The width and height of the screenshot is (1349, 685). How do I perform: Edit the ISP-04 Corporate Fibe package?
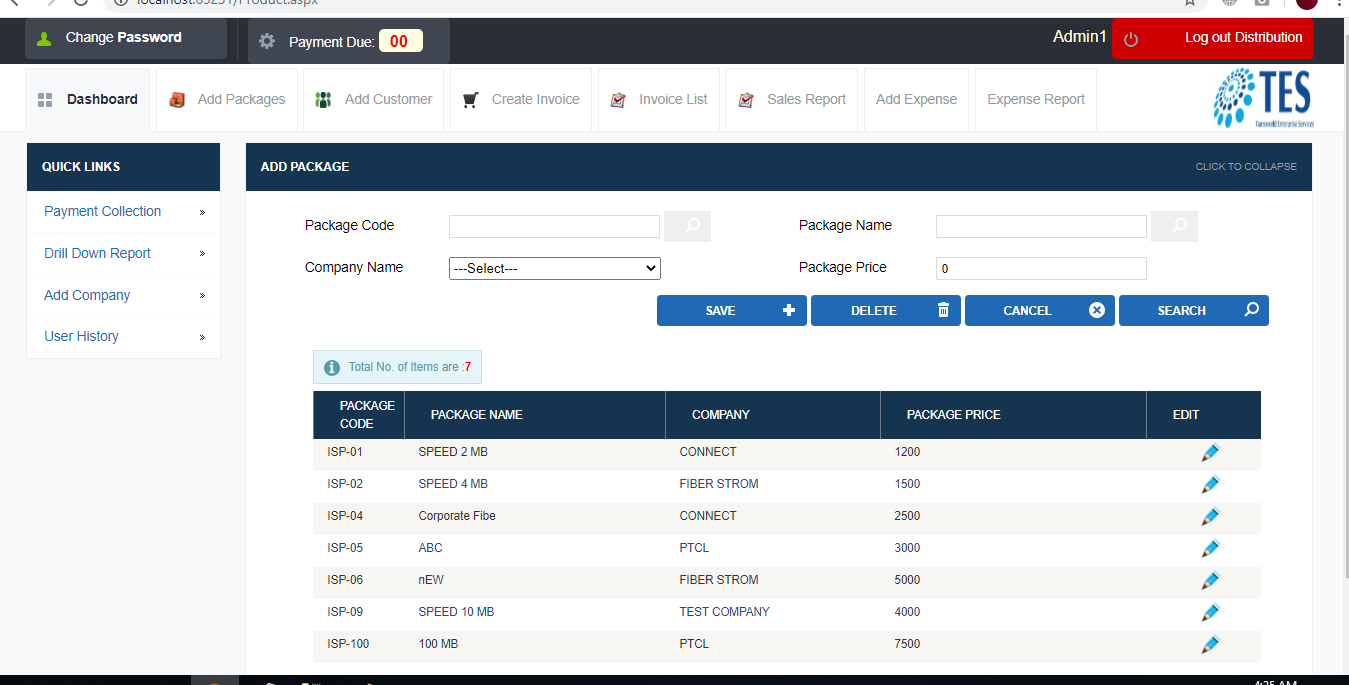pyautogui.click(x=1210, y=517)
